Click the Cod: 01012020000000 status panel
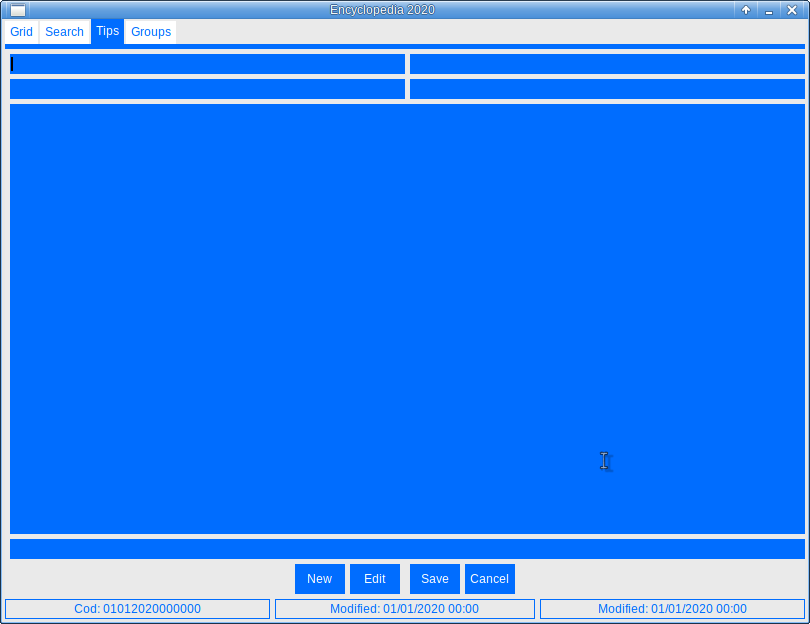Viewport: 810px width, 624px height. pos(138,609)
